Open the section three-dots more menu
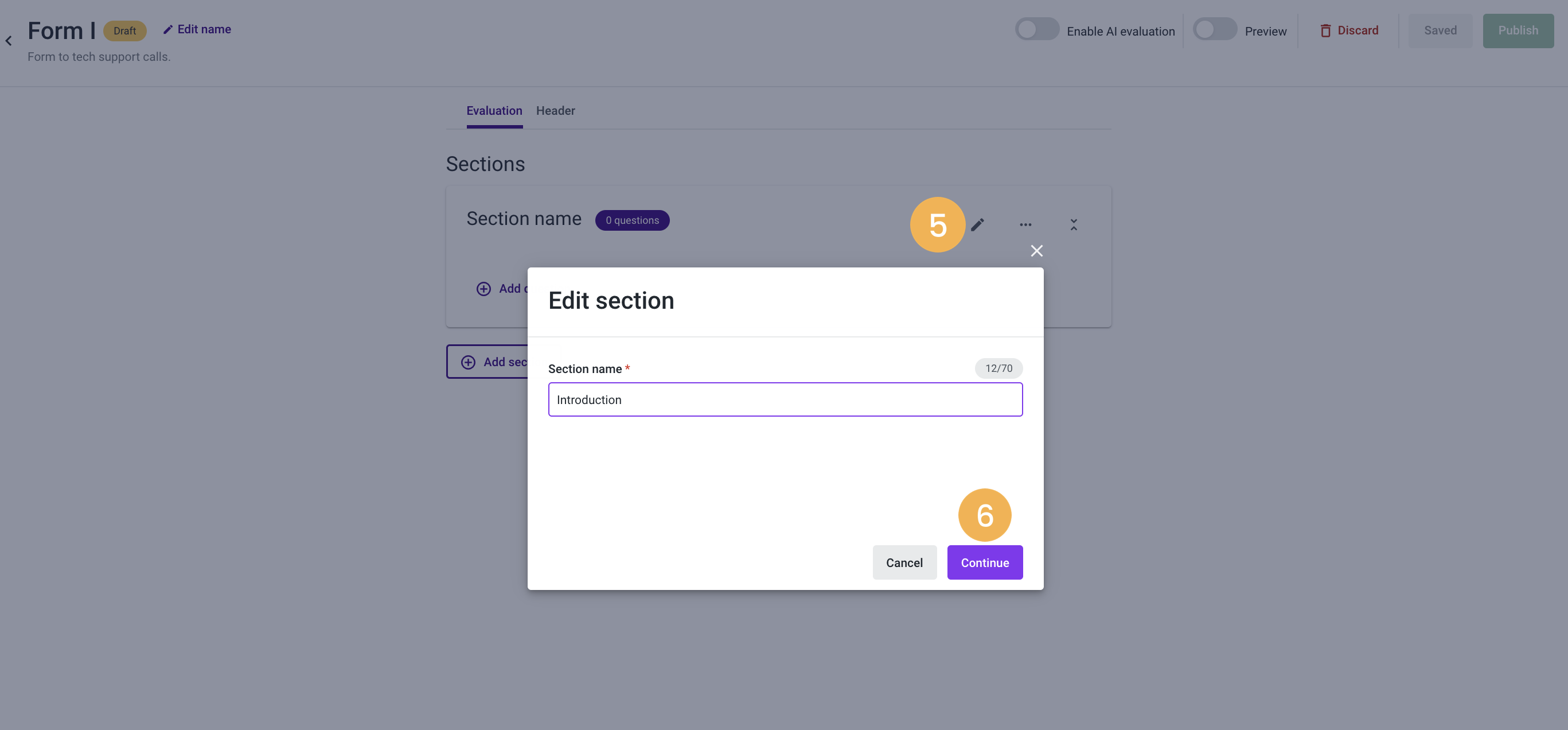This screenshot has width=1568, height=730. [1025, 225]
